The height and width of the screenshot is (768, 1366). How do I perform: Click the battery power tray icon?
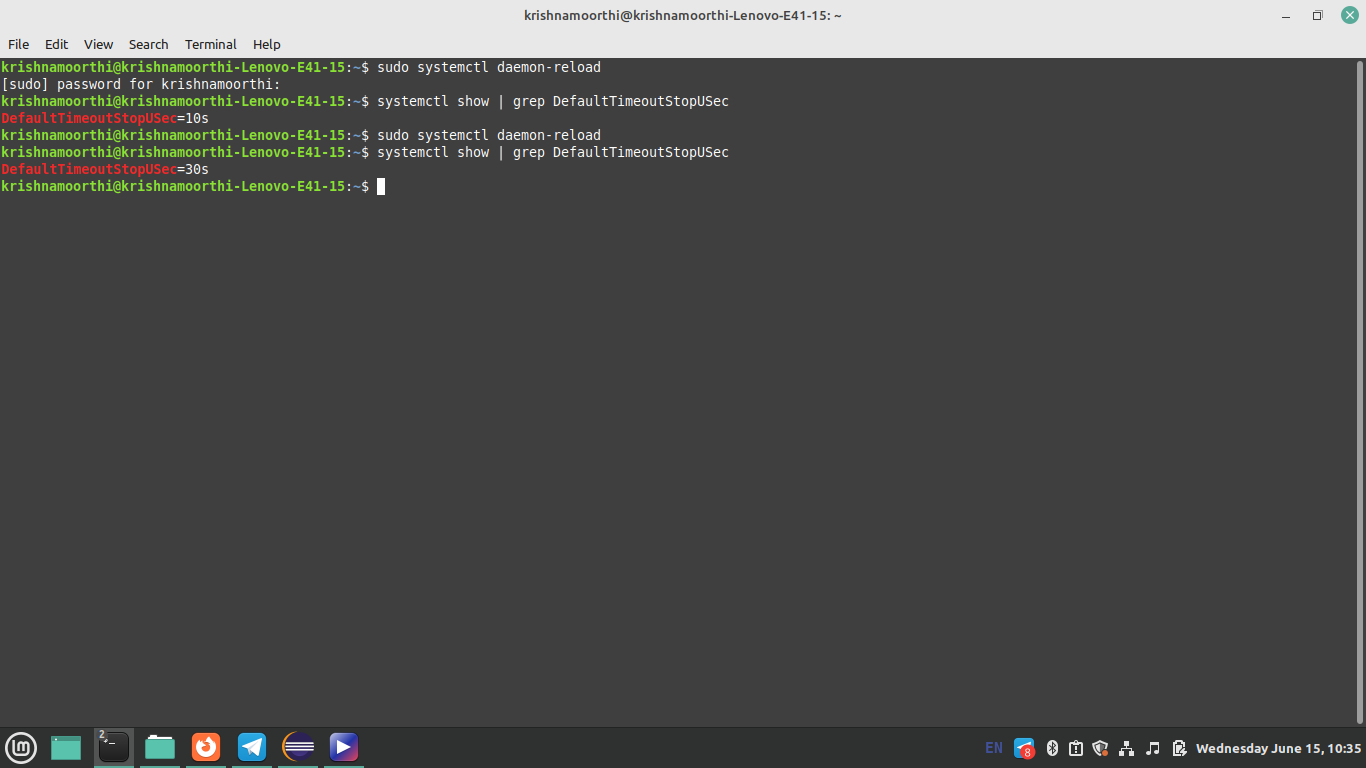(x=1179, y=748)
